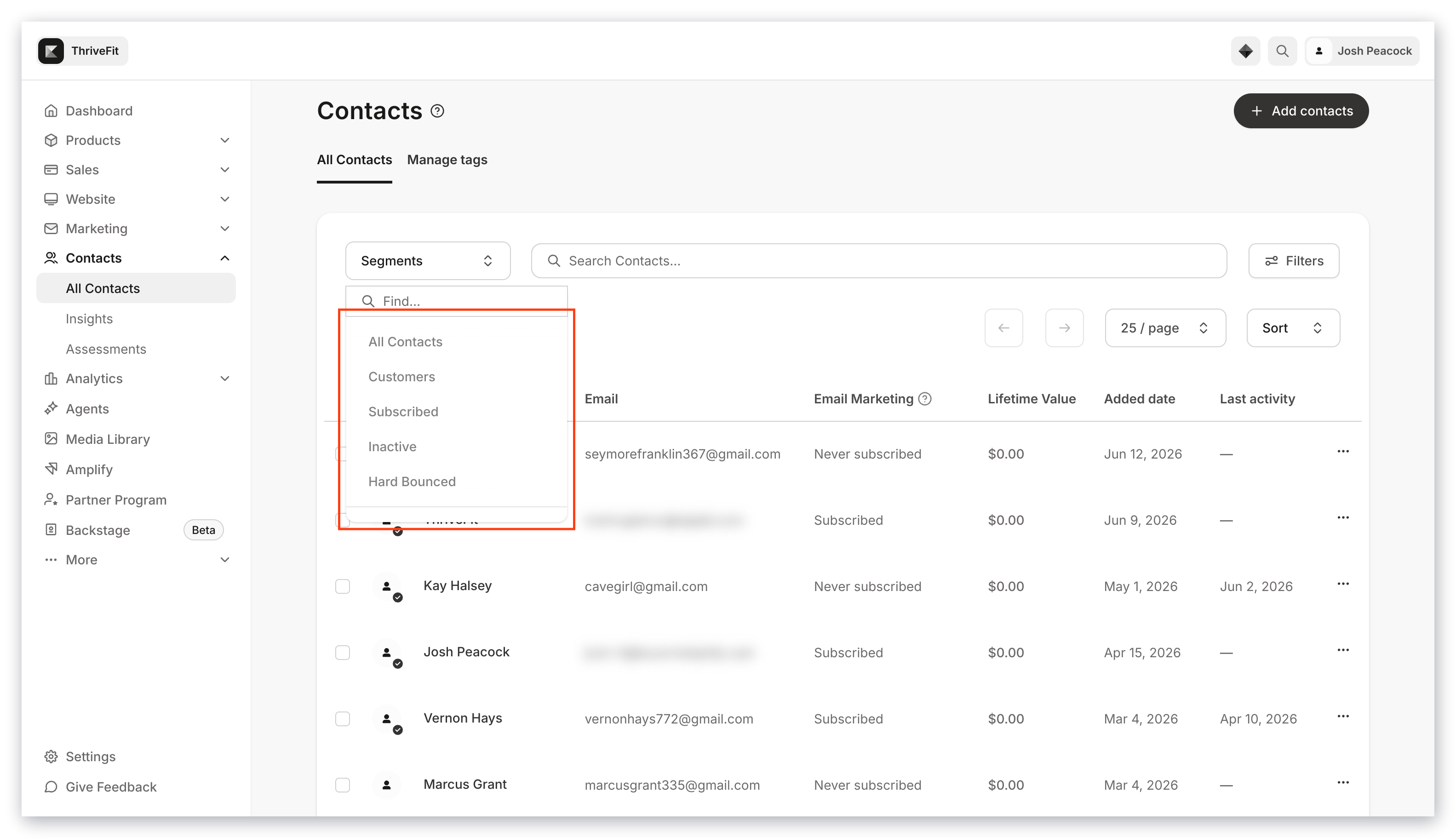Open more options for Jun 9, 2026 row
The width and height of the screenshot is (1456, 838).
click(x=1342, y=517)
